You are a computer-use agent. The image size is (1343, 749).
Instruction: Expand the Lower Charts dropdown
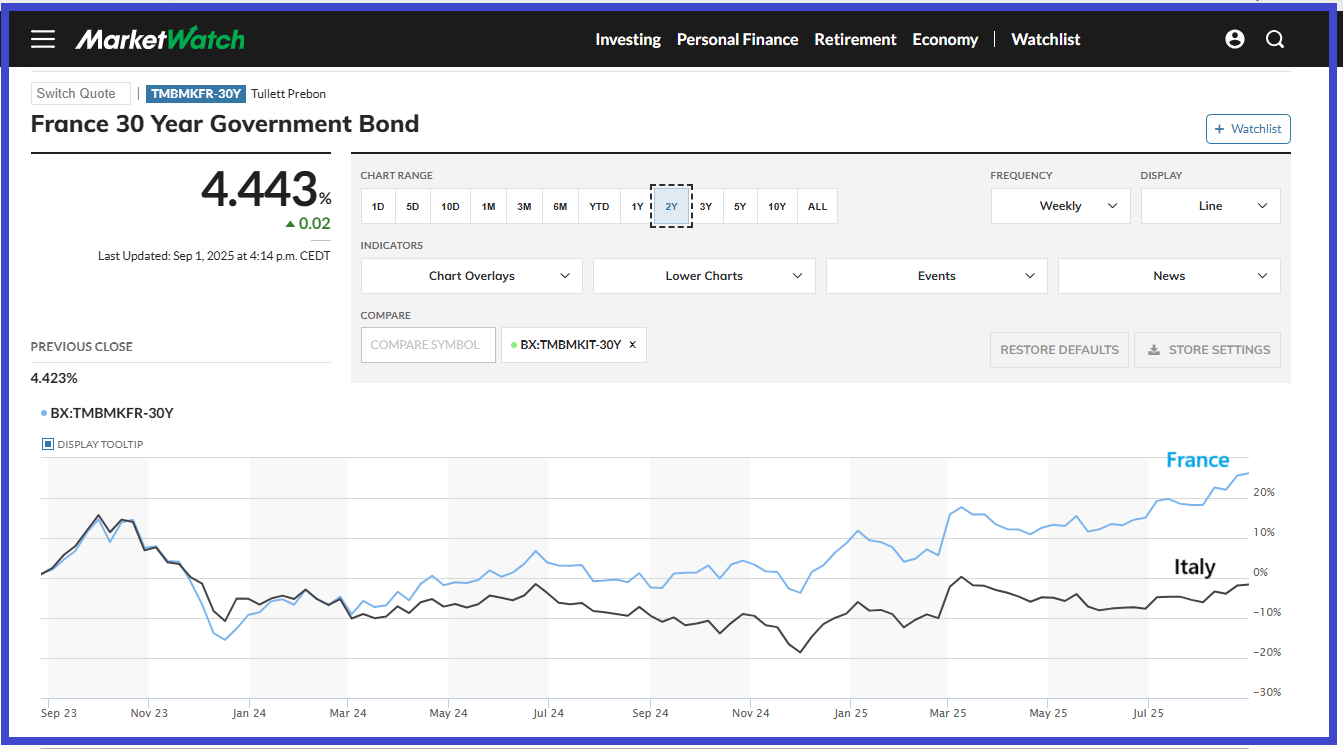704,276
